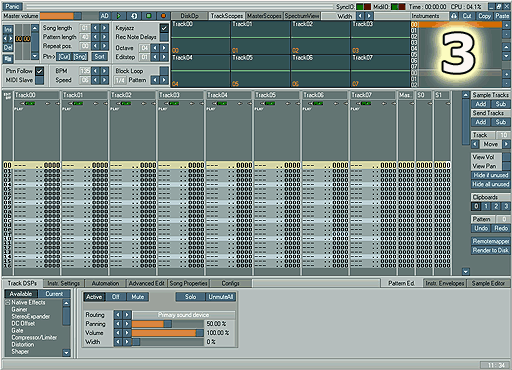Enable MIDI Slave checkbox

[x=39, y=80]
